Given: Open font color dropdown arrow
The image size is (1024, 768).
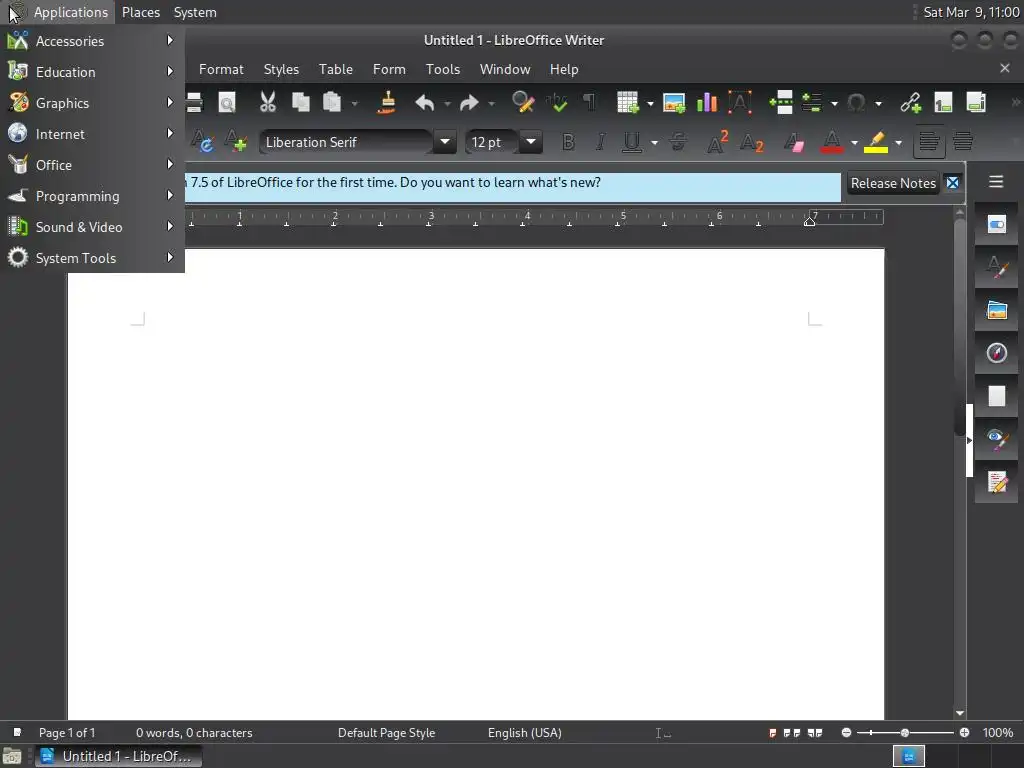Looking at the screenshot, I should 854,142.
